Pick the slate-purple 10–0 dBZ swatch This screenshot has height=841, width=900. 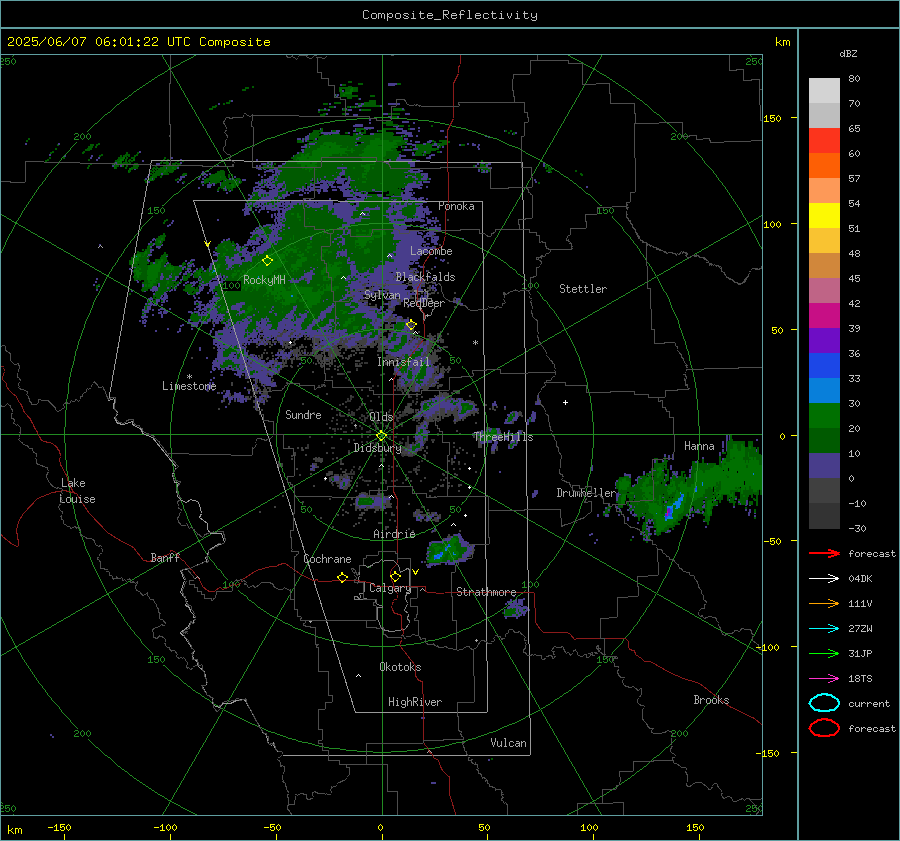coord(824,465)
